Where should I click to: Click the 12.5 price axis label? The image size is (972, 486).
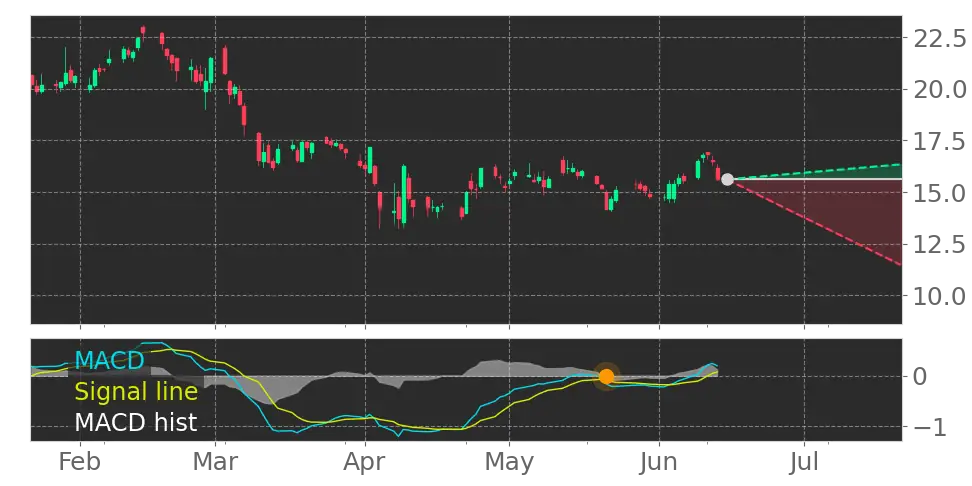click(939, 245)
